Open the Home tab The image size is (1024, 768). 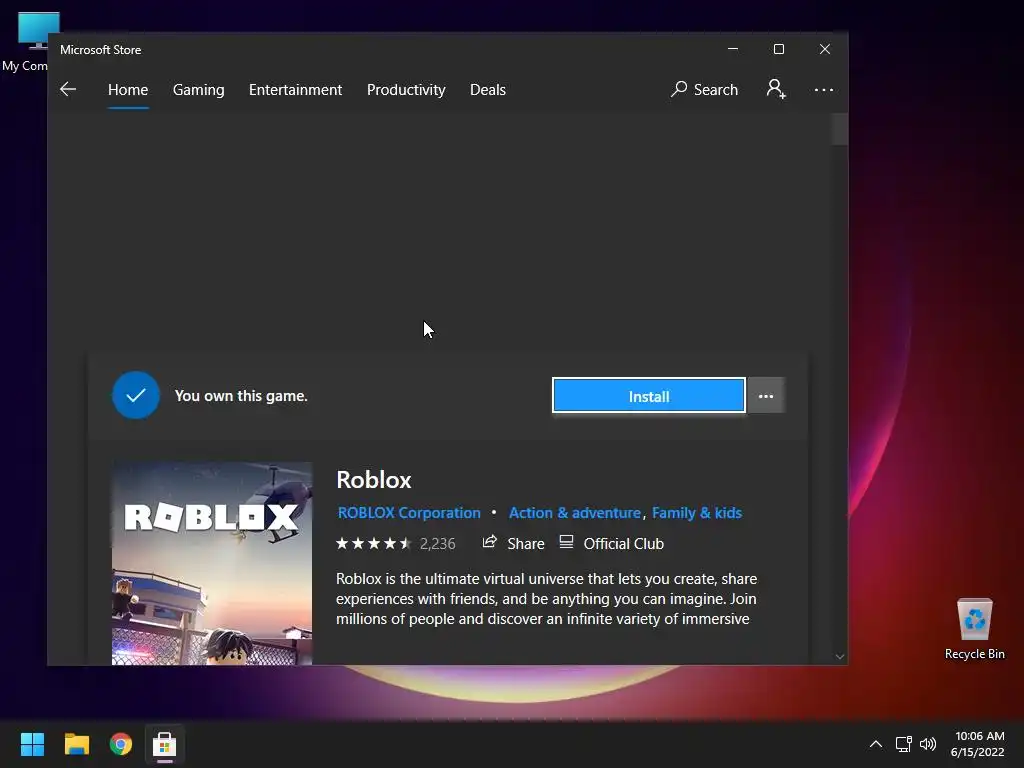point(128,89)
